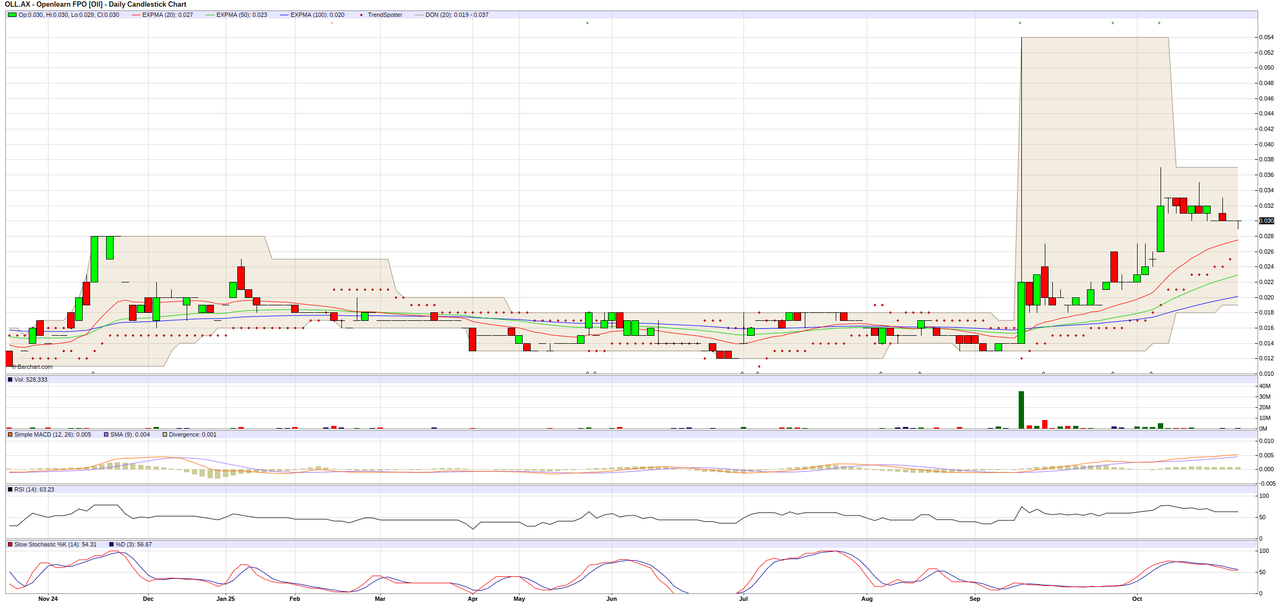Click the 0.050 price axis label
This screenshot has width=1280, height=615.
click(x=1265, y=67)
